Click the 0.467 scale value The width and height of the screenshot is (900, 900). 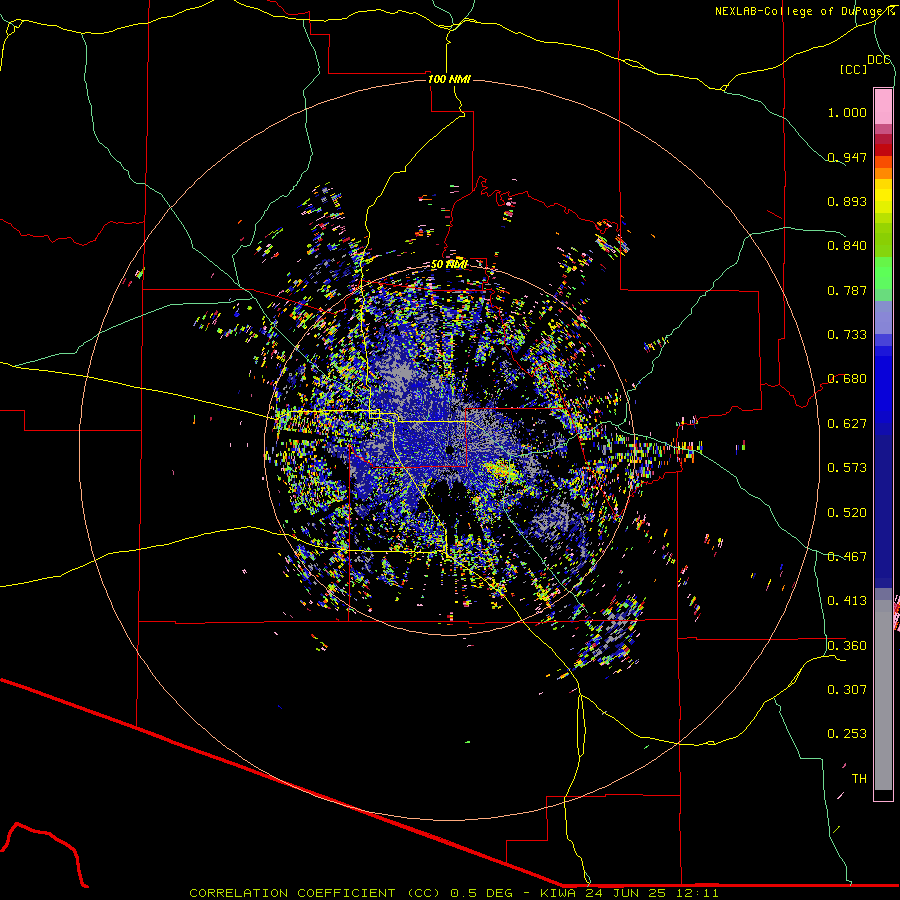point(847,557)
